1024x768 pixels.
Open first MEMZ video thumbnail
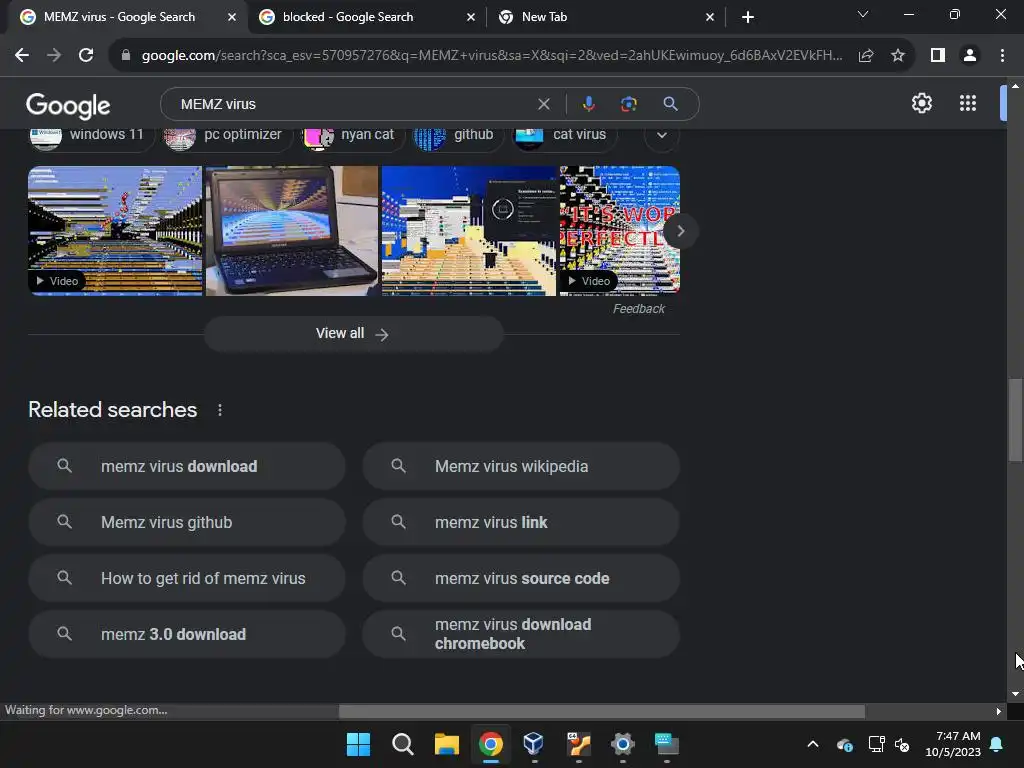click(115, 231)
